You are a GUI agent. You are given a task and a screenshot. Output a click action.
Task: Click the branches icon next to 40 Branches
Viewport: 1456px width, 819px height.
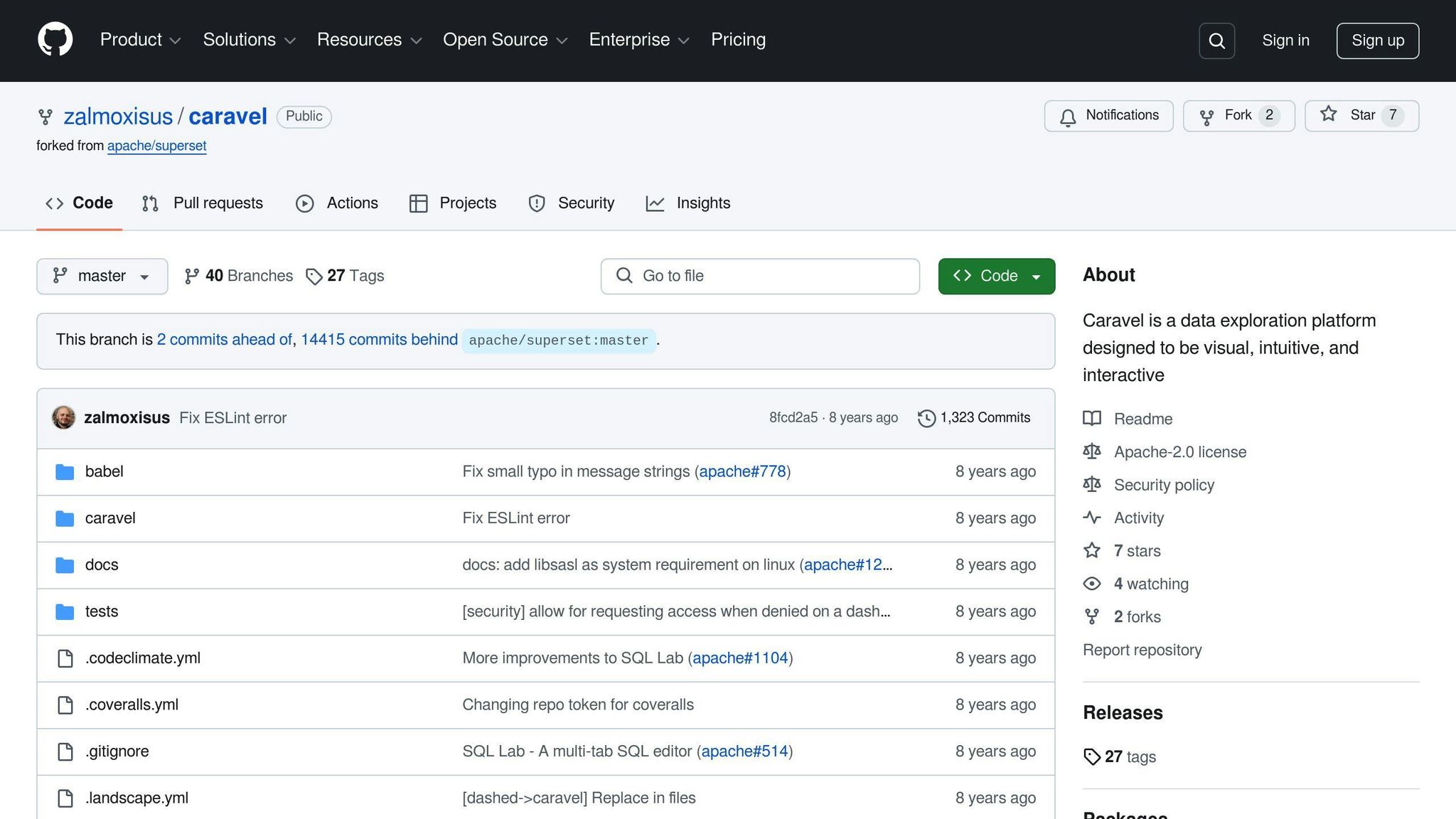[191, 276]
